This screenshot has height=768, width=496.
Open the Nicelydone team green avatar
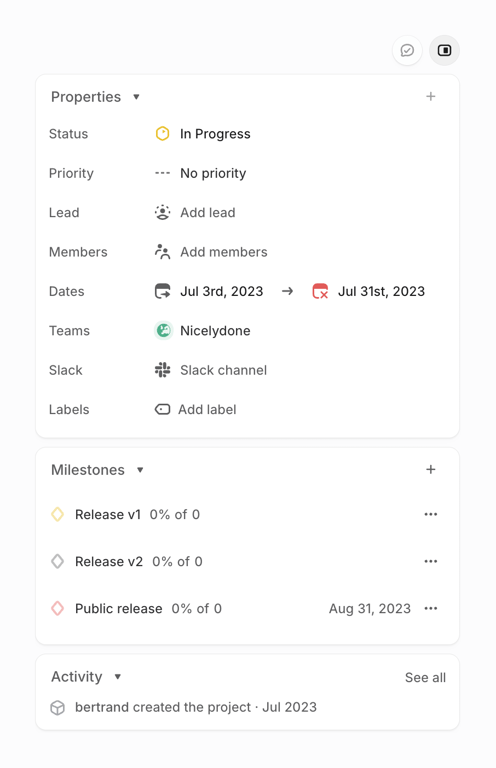(x=163, y=331)
